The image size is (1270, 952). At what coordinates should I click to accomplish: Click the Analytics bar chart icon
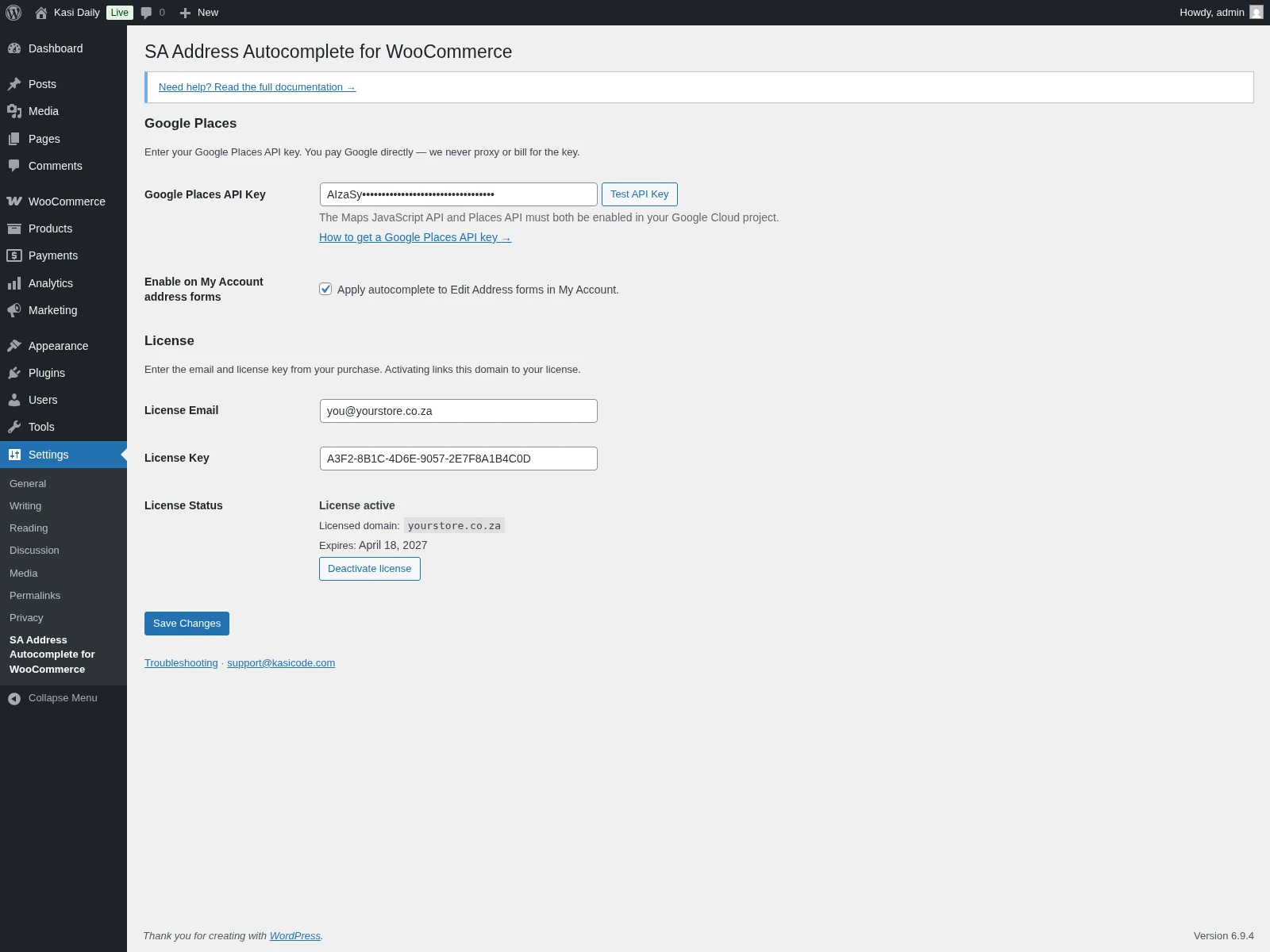tap(14, 283)
